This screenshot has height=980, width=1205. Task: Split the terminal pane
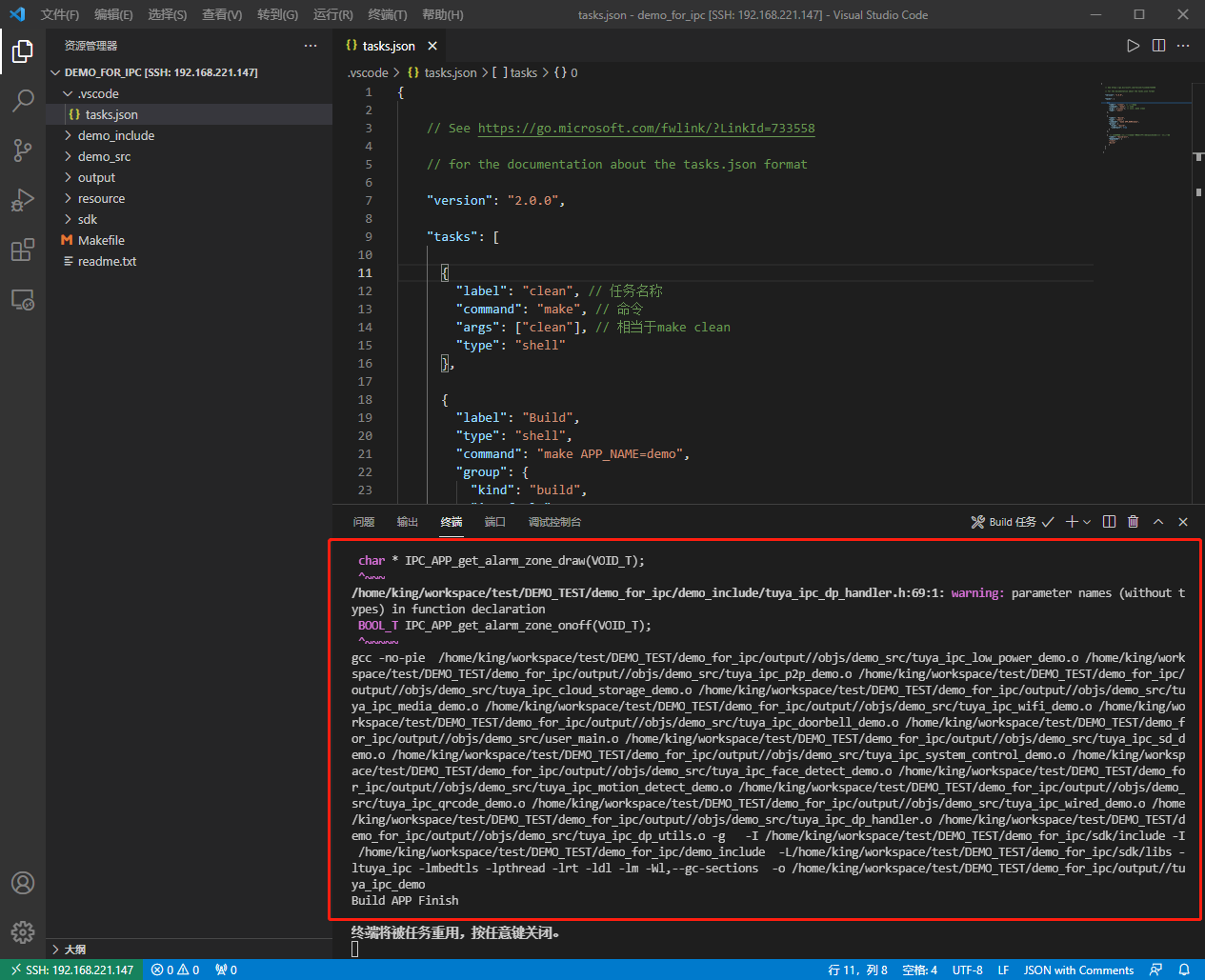tap(1108, 521)
